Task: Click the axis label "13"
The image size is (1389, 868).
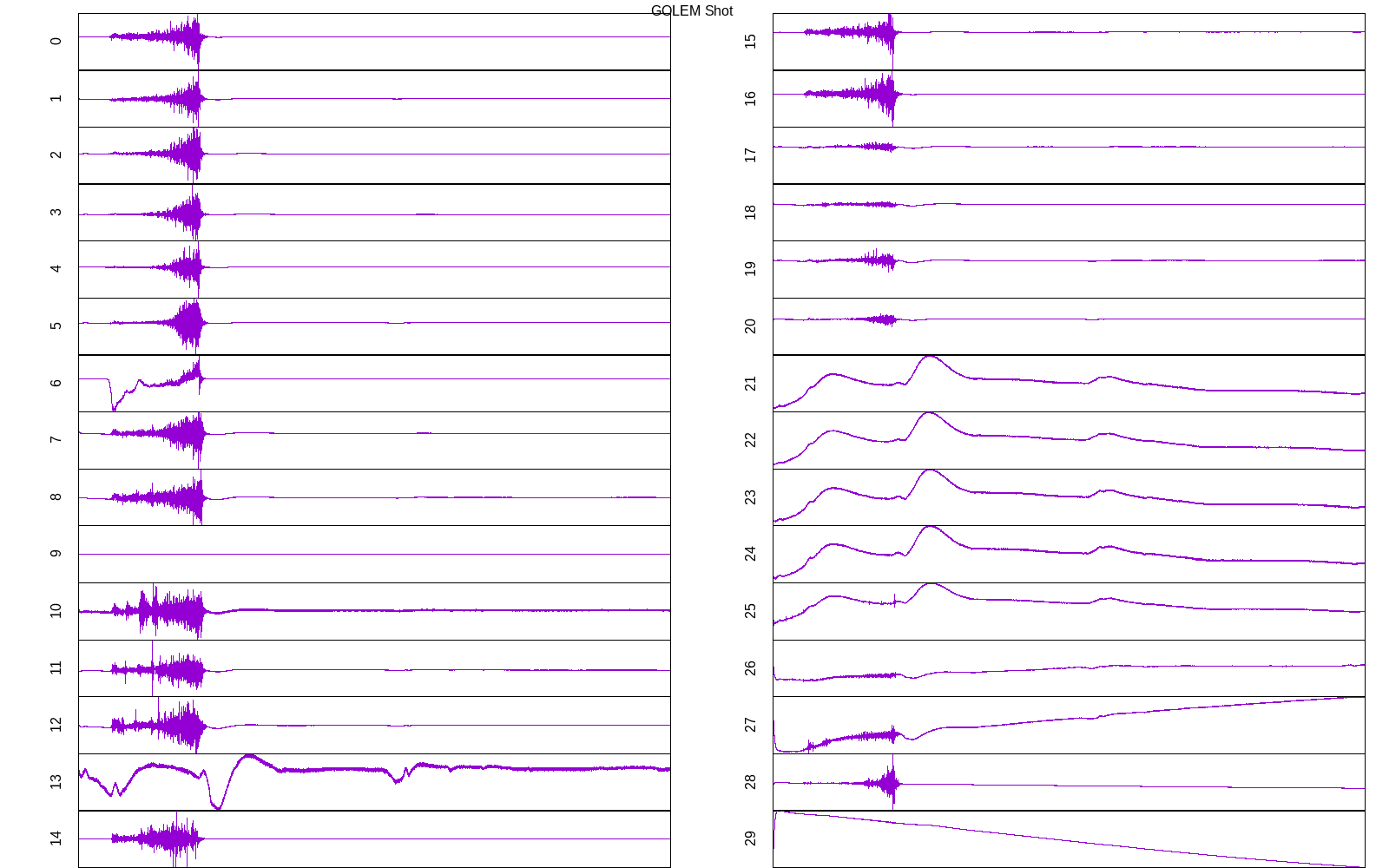Action: (x=56, y=782)
